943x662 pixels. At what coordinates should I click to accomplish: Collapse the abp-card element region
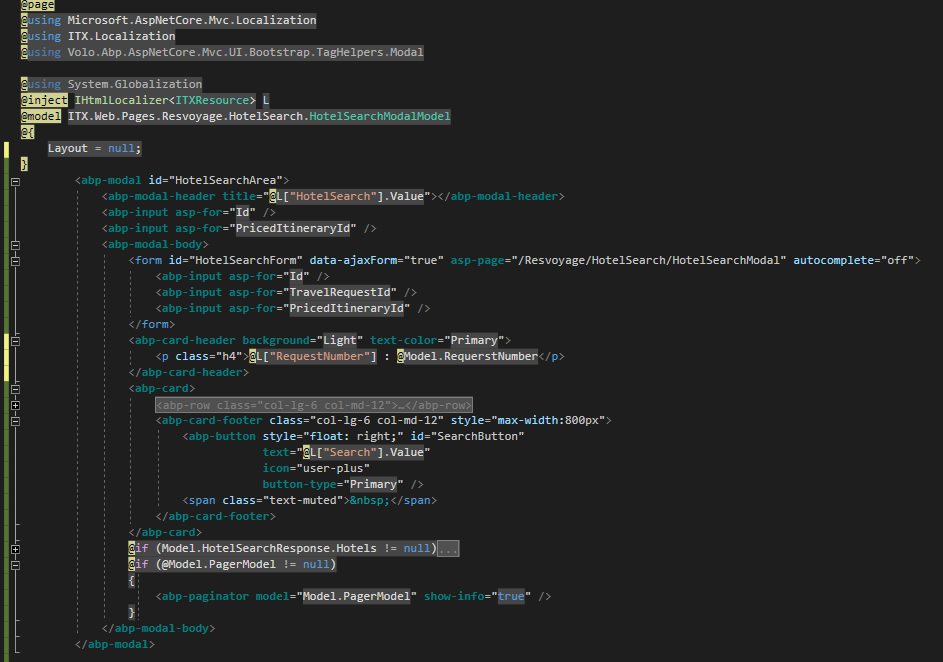[15, 388]
